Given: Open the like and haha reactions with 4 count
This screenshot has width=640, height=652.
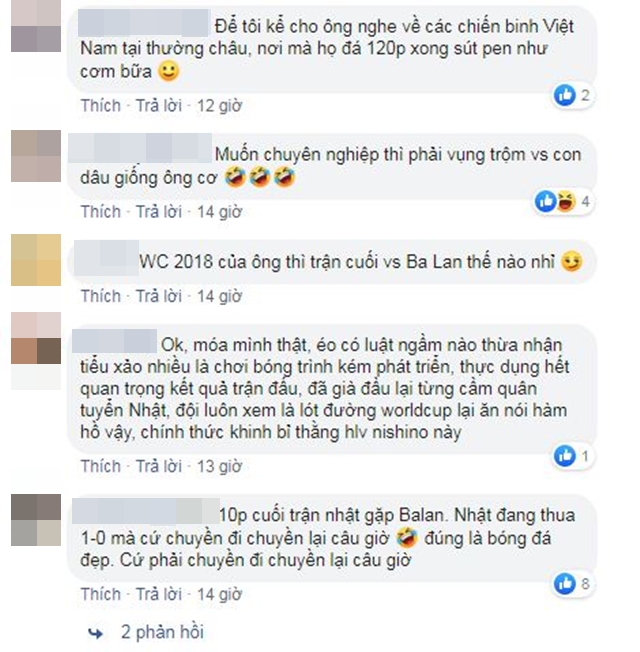Looking at the screenshot, I should pyautogui.click(x=564, y=202).
